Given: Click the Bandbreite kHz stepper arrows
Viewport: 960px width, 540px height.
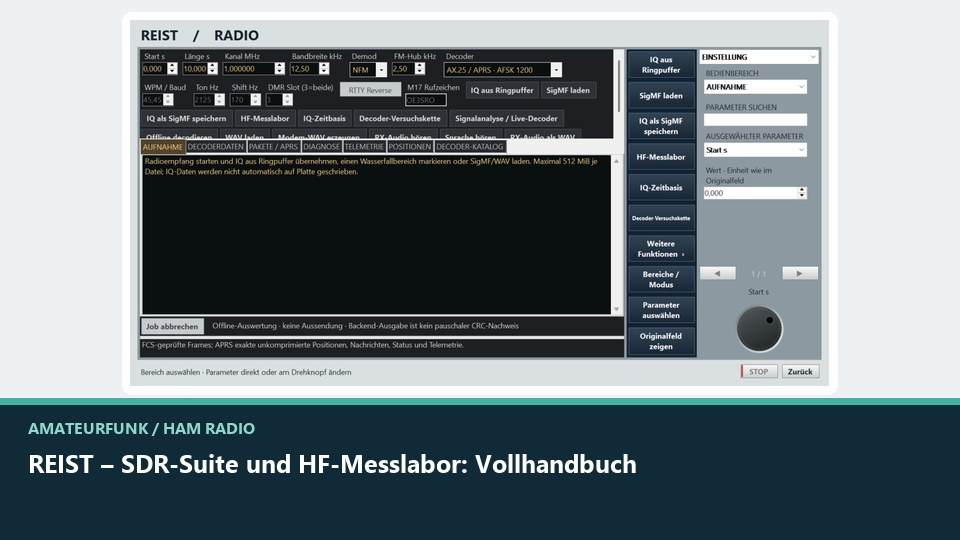Looking at the screenshot, I should [x=324, y=69].
